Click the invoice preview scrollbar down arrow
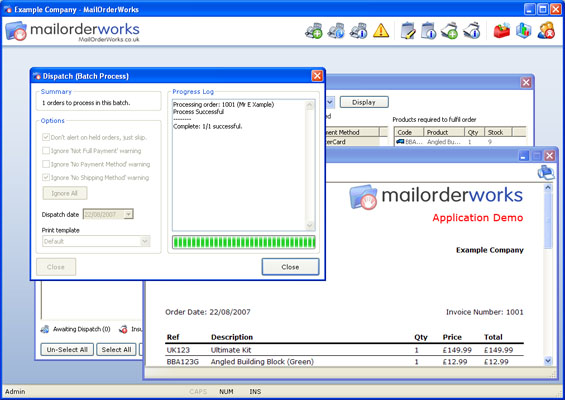565x400 pixels. point(548,361)
